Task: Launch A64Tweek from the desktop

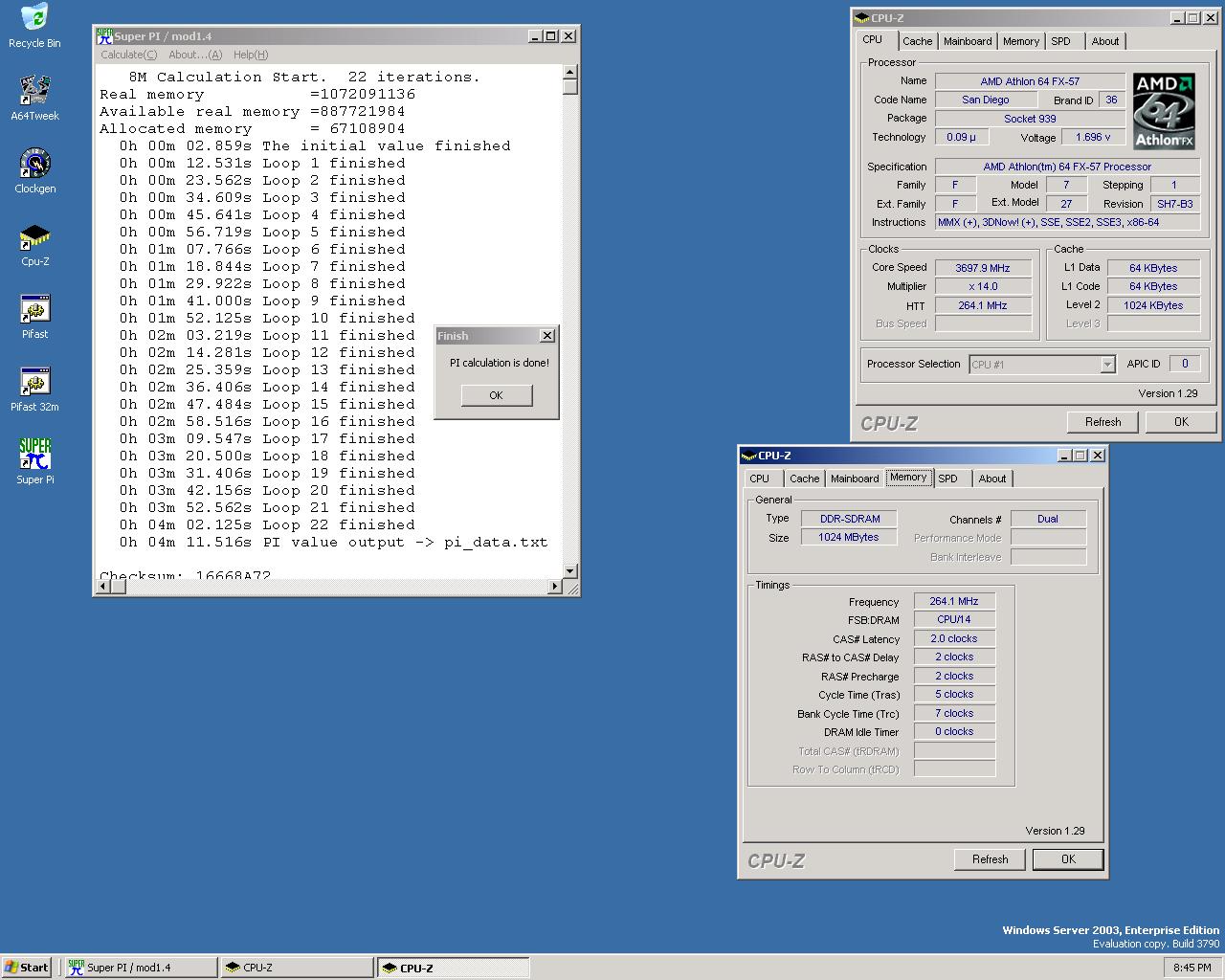Action: 34,98
